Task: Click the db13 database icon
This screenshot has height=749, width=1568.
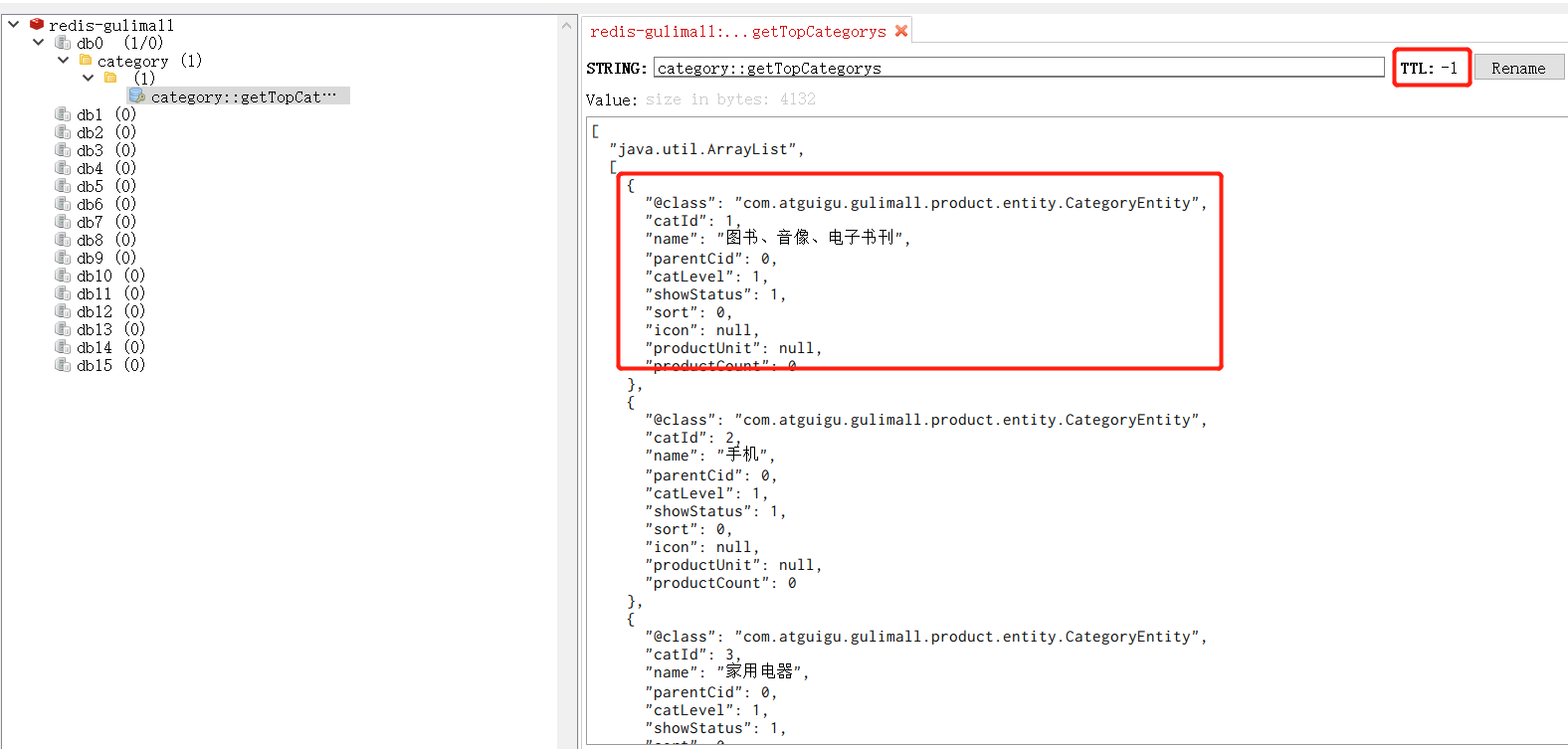Action: [63, 328]
